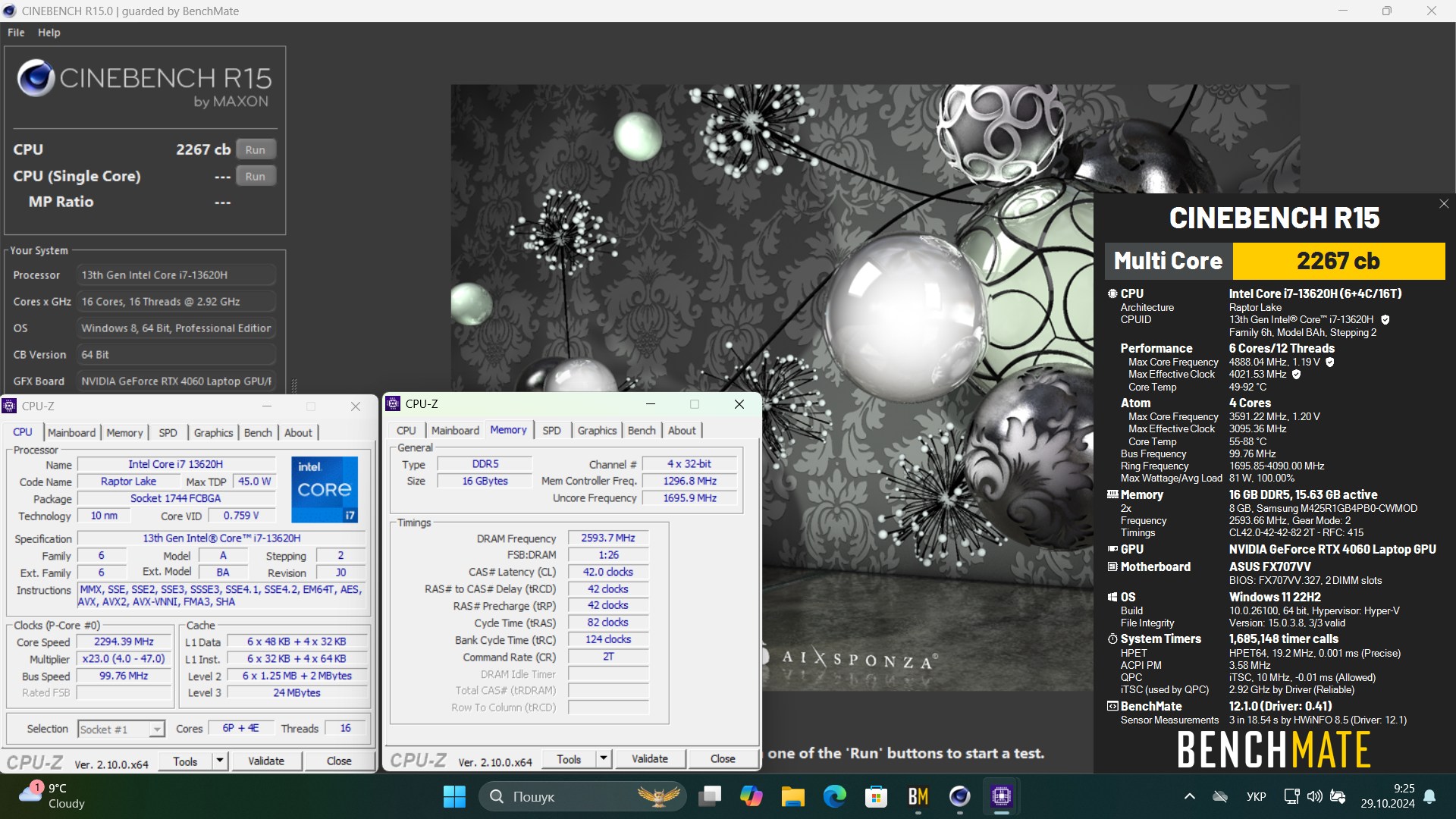Screen dimensions: 1456x819
Task: Click CPU-Z icon in left window title
Action: [x=10, y=406]
